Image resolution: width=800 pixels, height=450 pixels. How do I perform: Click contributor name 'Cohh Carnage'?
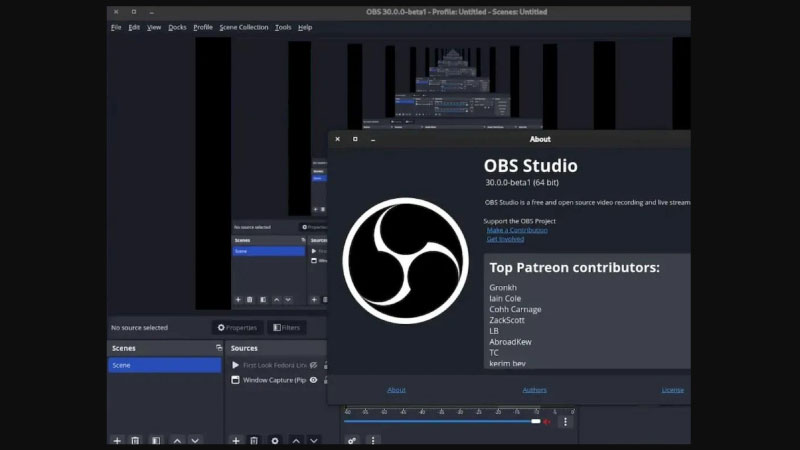tap(515, 309)
